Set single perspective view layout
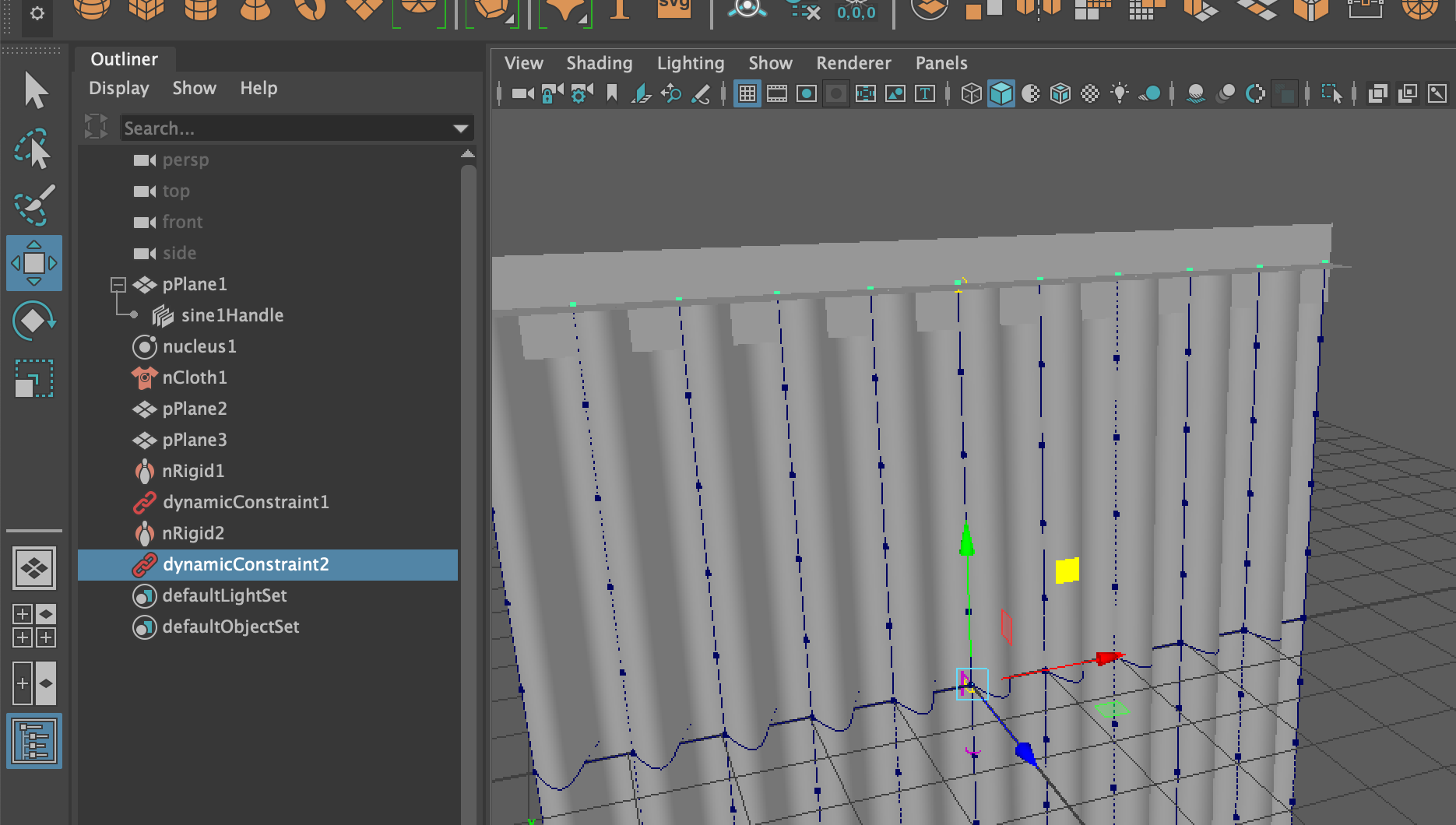The image size is (1456, 825). point(34,568)
